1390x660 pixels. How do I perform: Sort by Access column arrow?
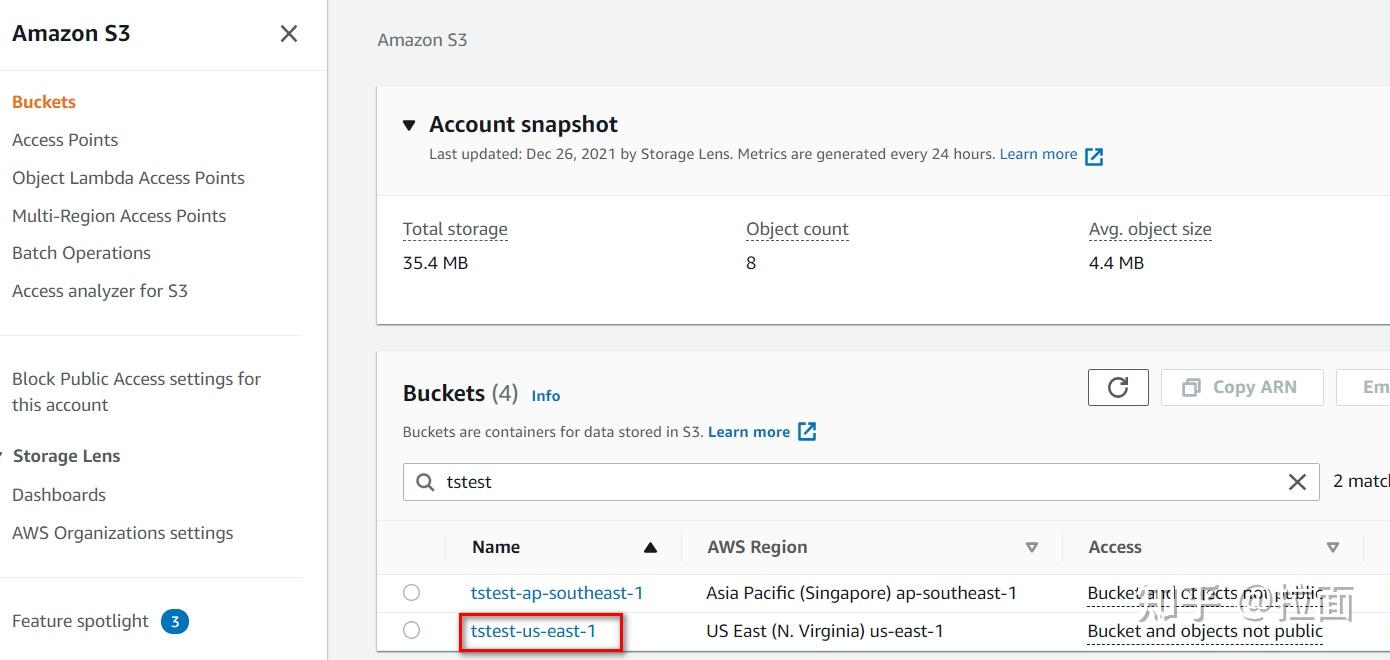tap(1332, 547)
